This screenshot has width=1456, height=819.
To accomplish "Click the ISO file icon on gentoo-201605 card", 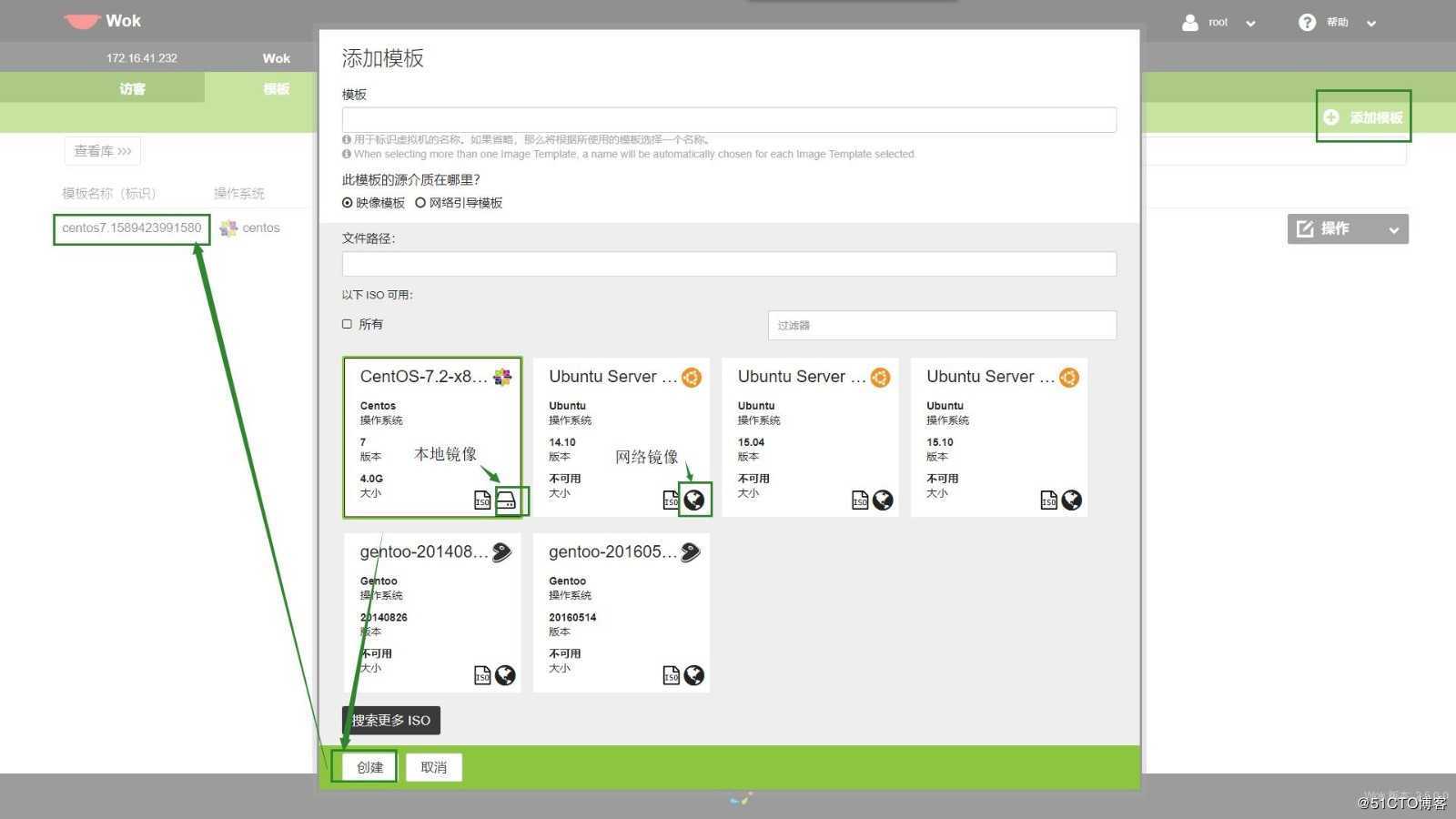I will point(671,675).
